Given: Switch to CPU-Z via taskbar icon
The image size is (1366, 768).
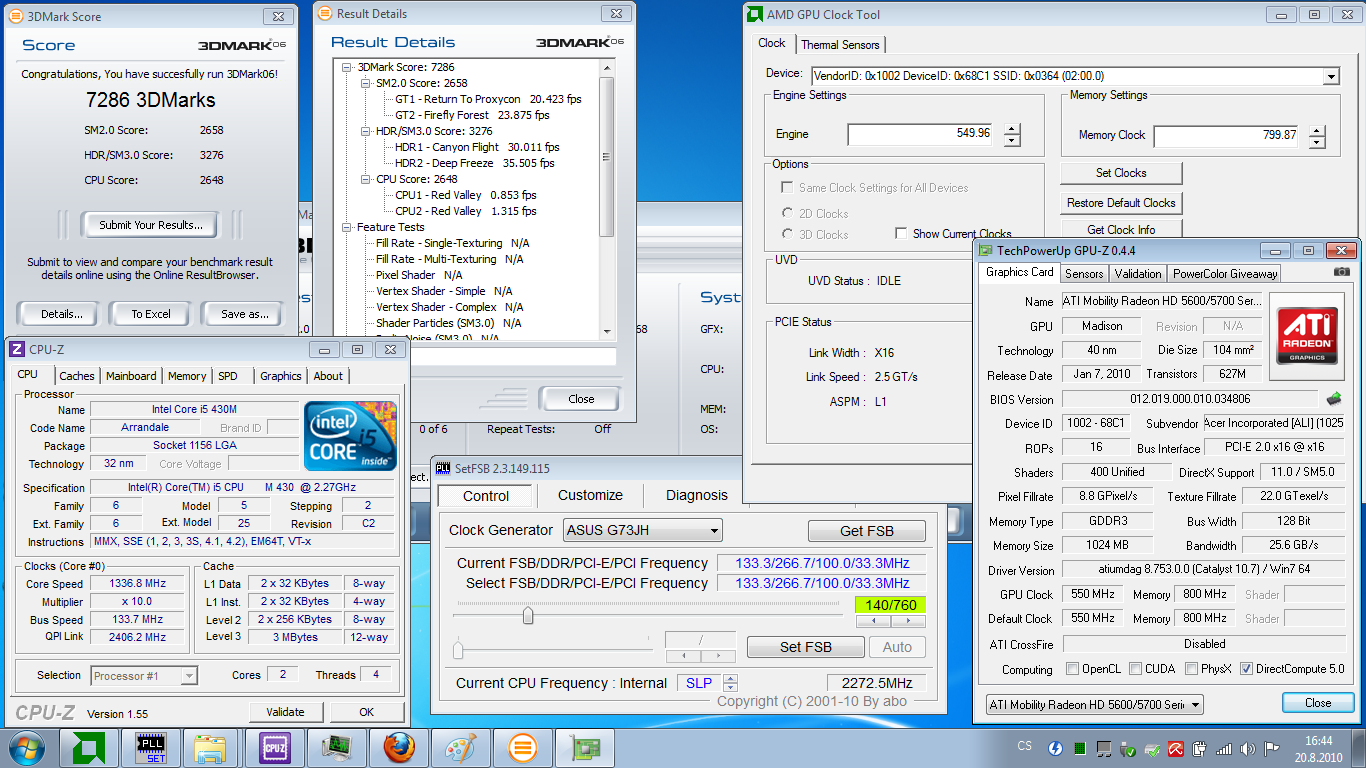Looking at the screenshot, I should tap(273, 748).
